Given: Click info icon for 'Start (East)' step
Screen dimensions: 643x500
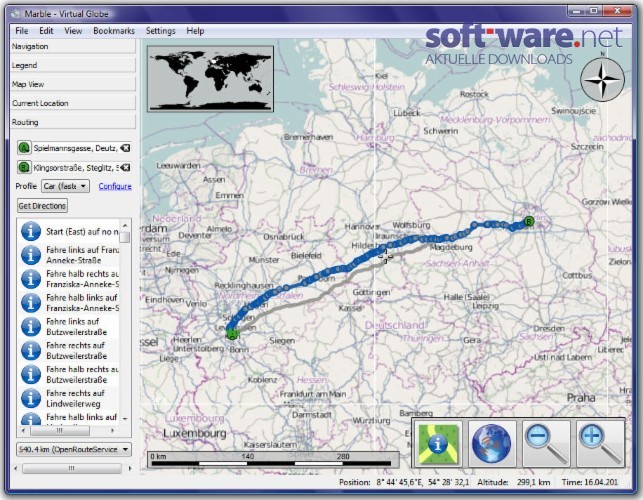Looking at the screenshot, I should [x=31, y=231].
